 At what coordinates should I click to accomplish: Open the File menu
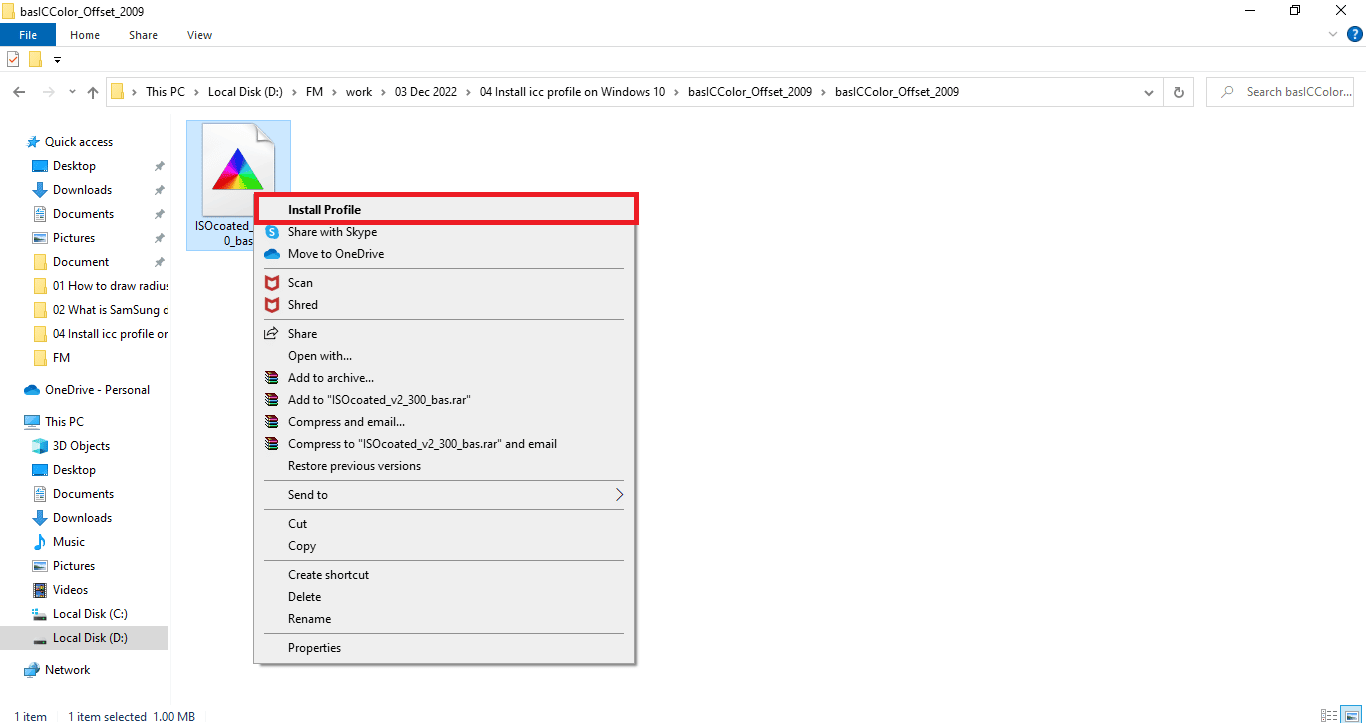28,34
